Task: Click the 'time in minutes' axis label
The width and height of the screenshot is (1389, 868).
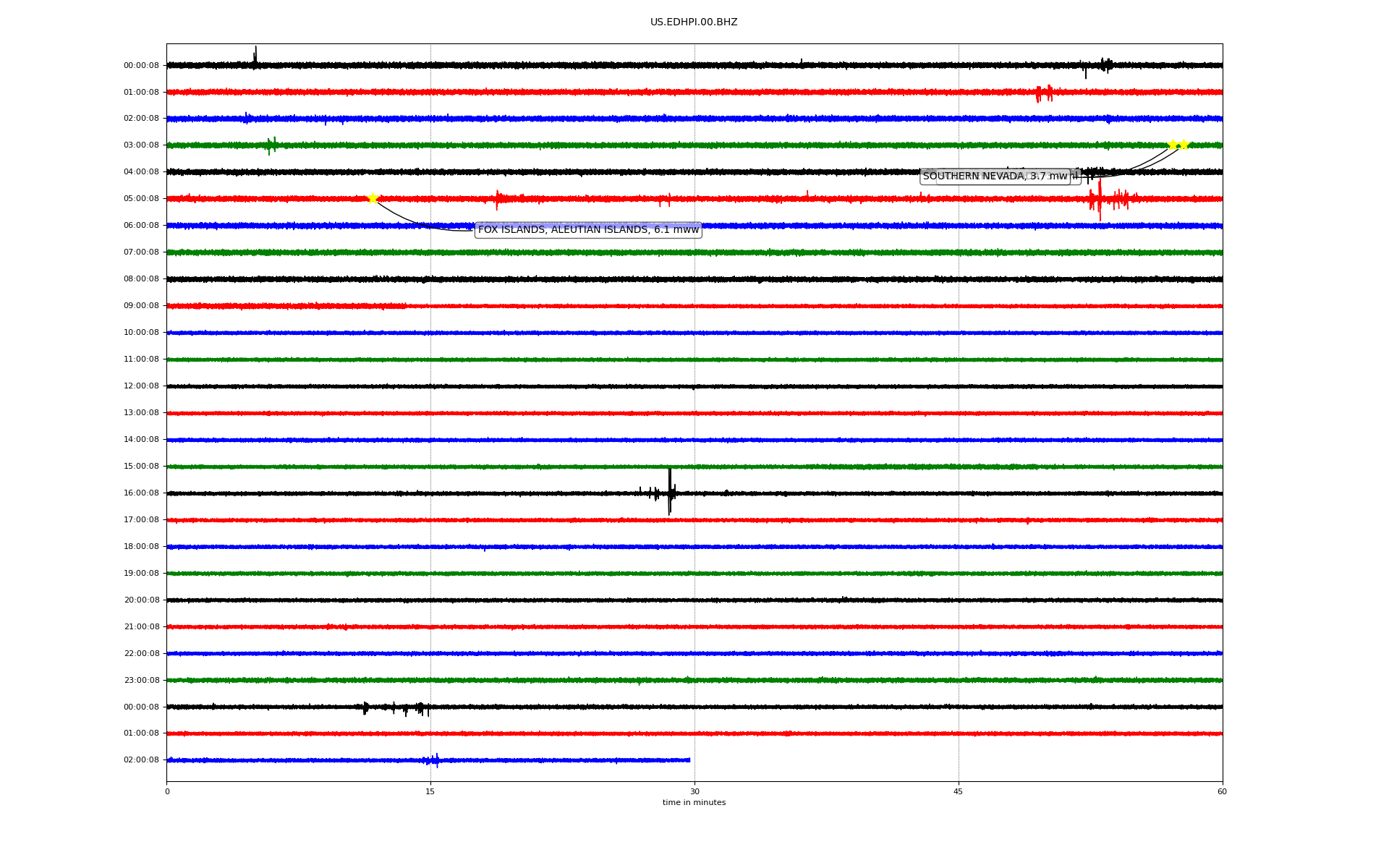Action: pyautogui.click(x=694, y=803)
